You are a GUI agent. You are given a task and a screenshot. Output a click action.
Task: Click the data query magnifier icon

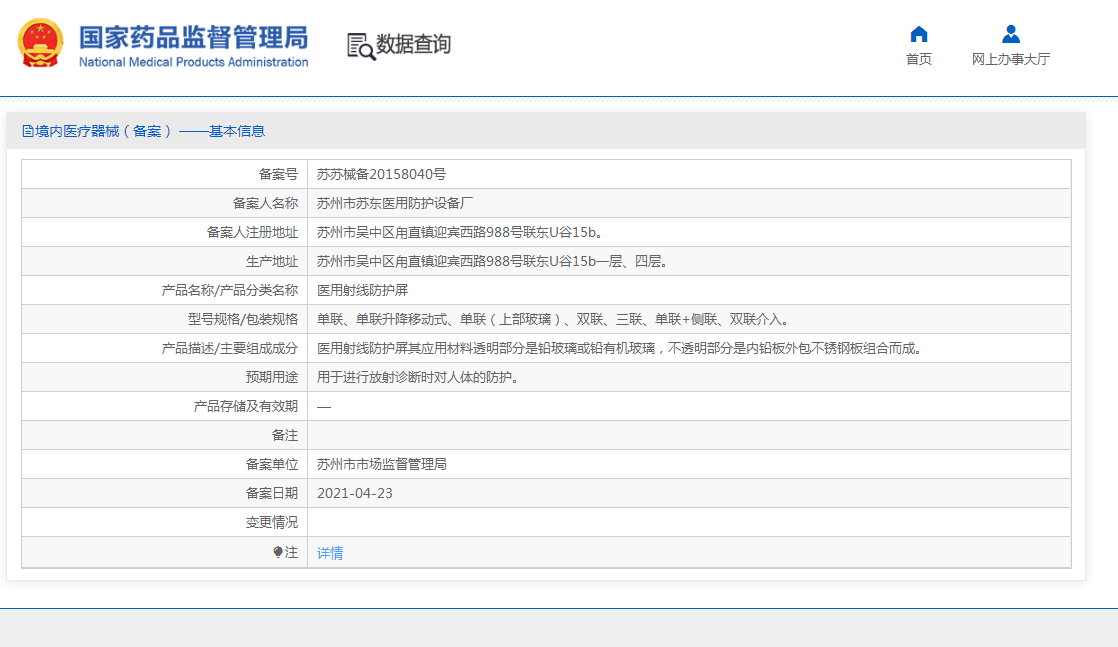pos(361,46)
